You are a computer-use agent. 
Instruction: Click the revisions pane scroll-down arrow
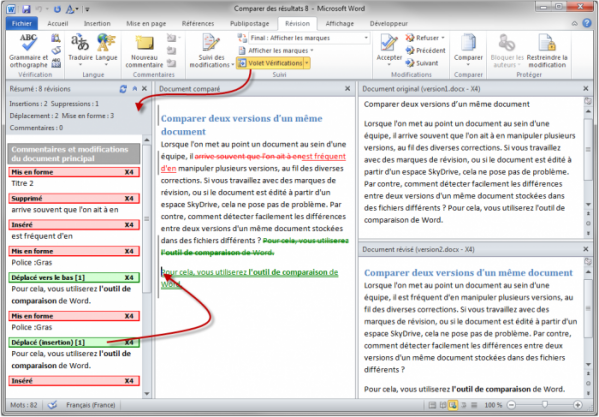pyautogui.click(x=147, y=393)
